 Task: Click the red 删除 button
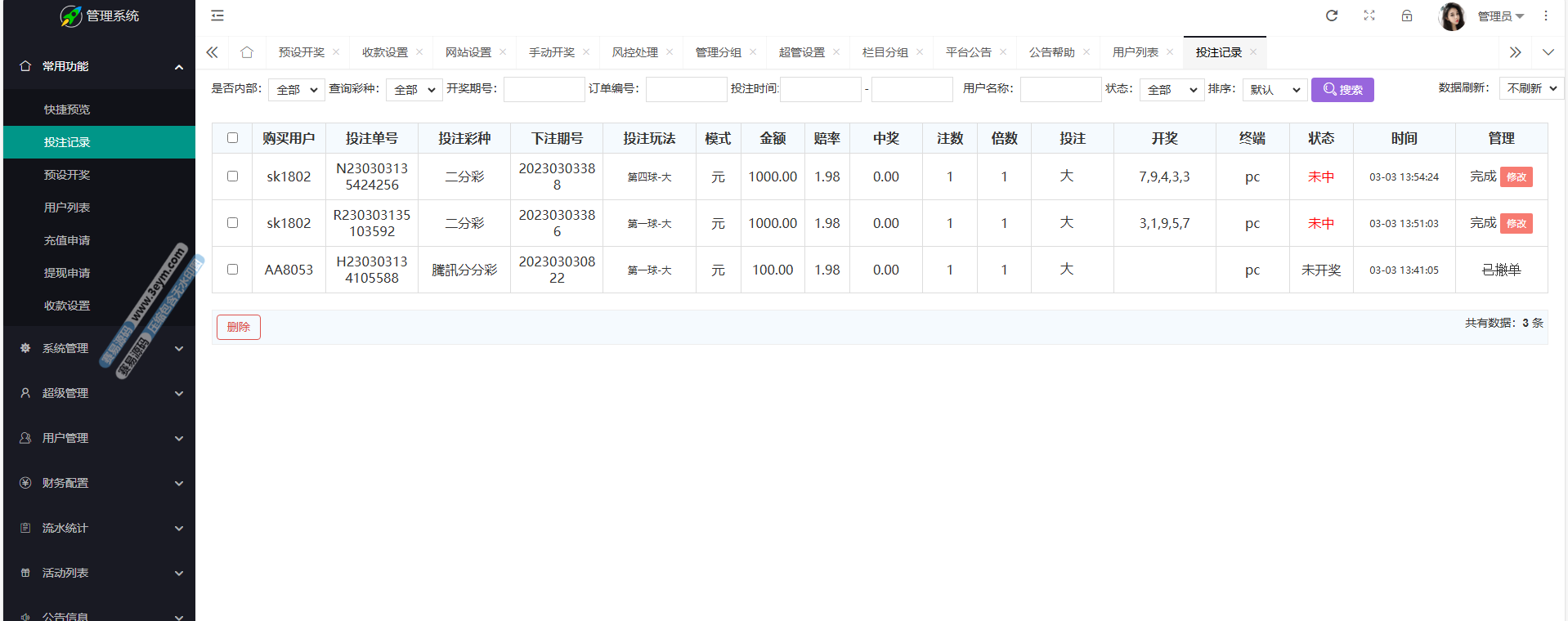coord(238,327)
